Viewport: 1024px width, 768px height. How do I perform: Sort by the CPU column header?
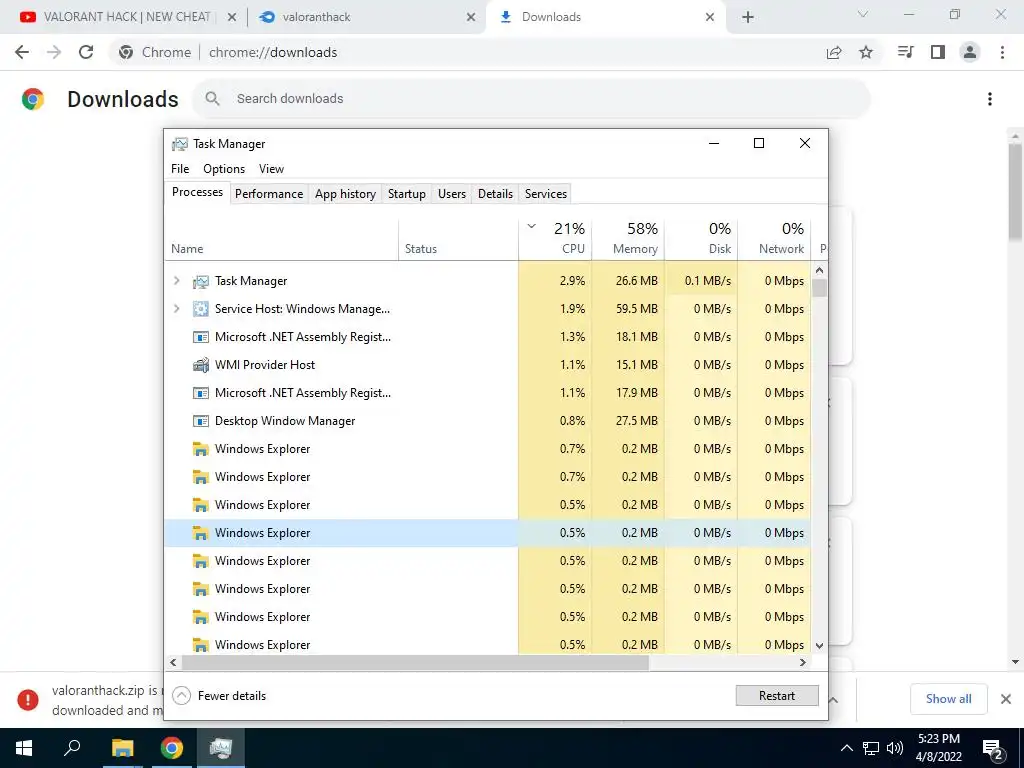click(x=555, y=238)
